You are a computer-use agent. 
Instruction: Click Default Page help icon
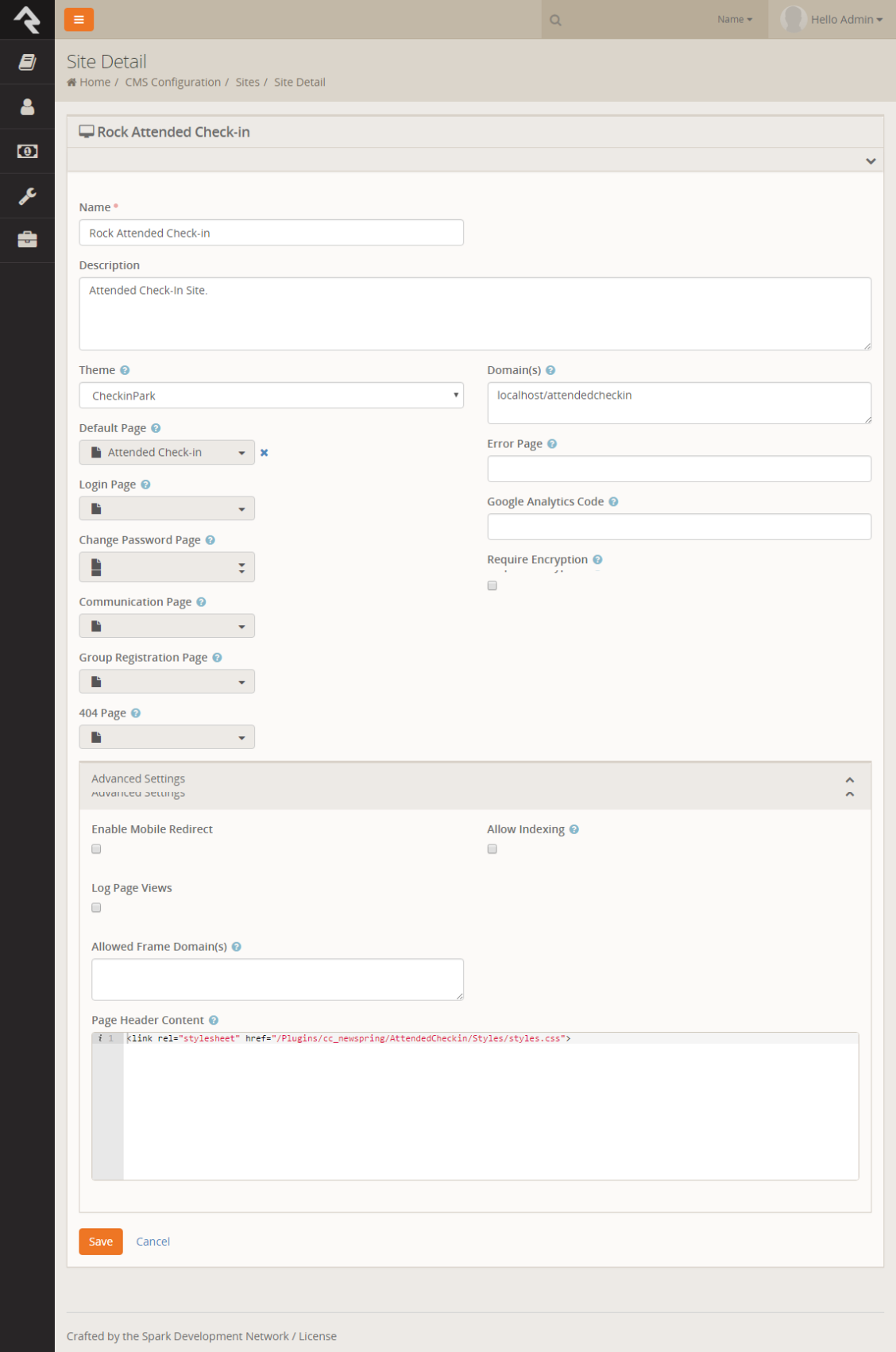(156, 428)
